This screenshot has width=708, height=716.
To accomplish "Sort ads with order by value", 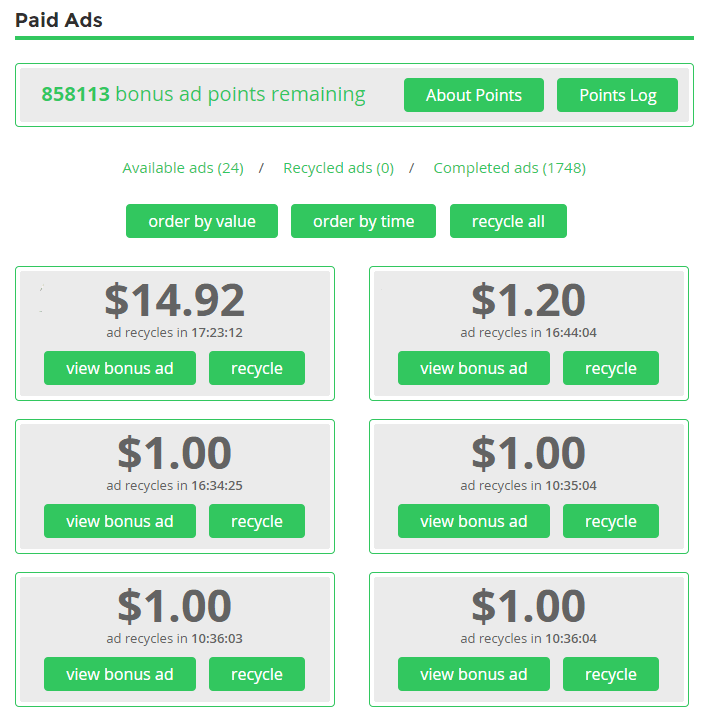I will [202, 221].
